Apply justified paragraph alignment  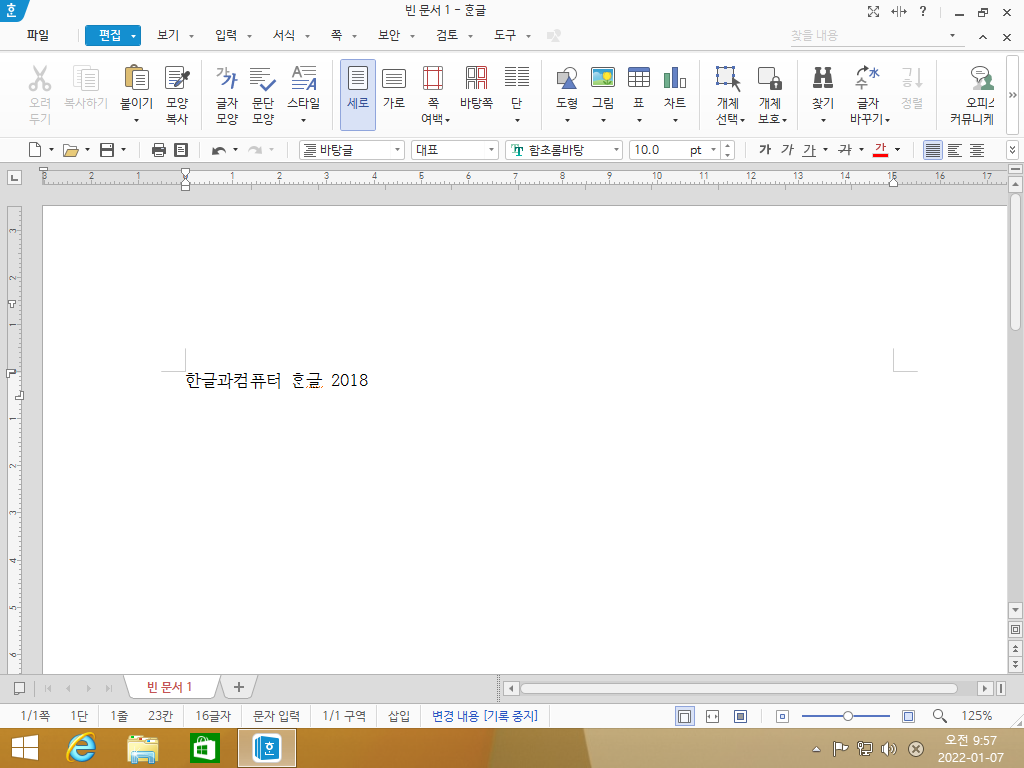[933, 150]
